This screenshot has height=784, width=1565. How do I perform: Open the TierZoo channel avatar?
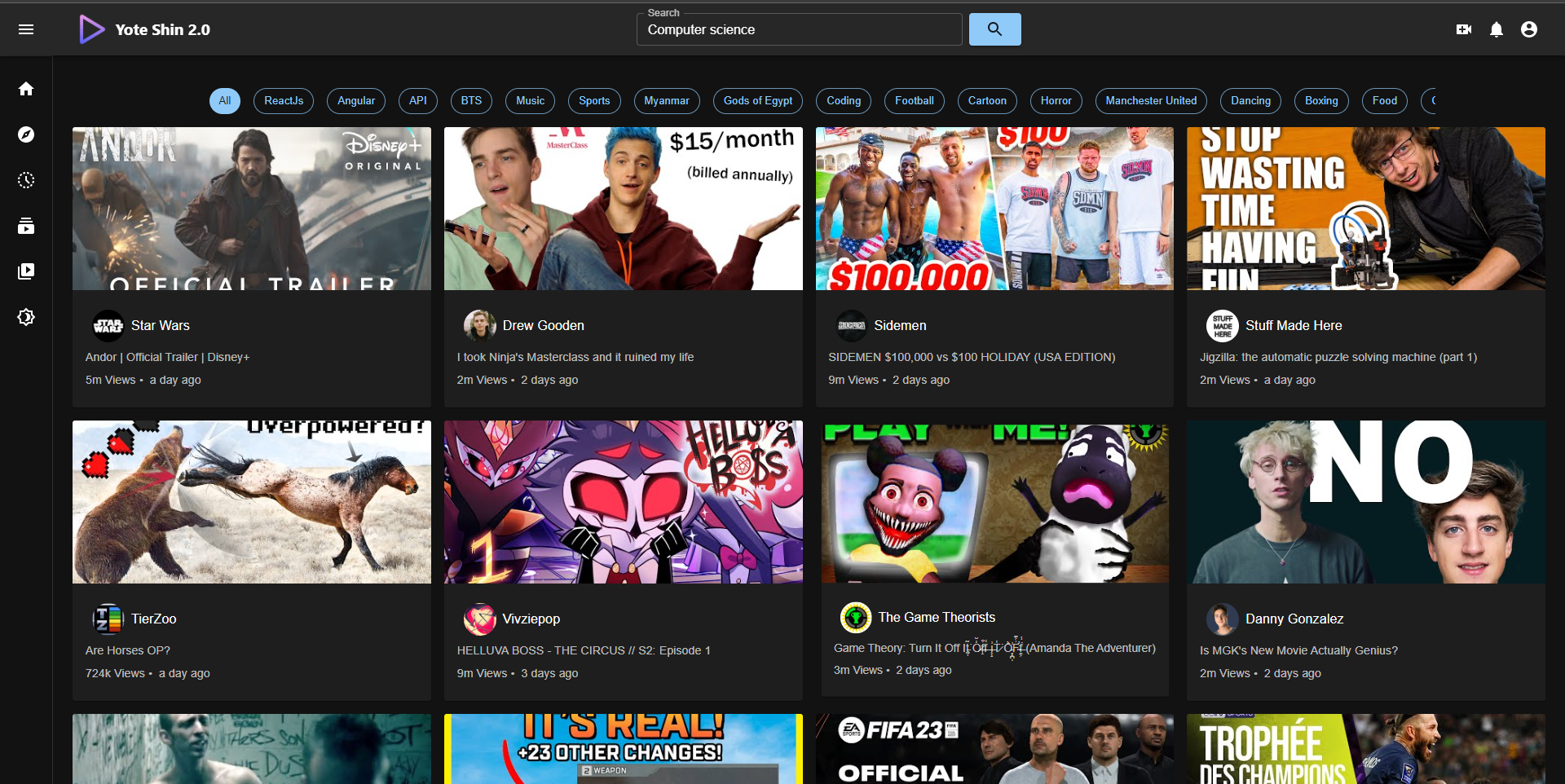(x=108, y=619)
